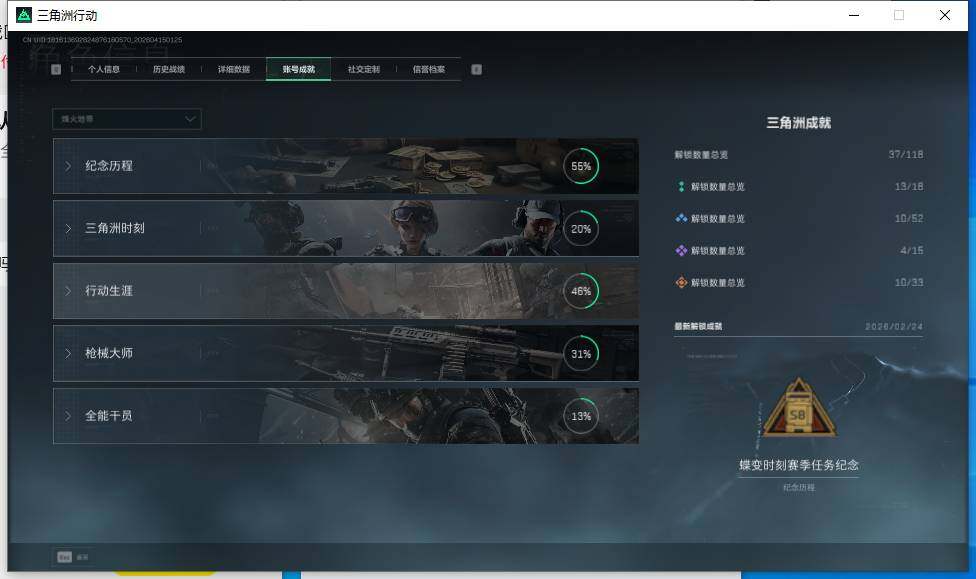Click the previous-tab key icon left of 个人信息
Viewport: 976px width, 579px height.
point(56,69)
